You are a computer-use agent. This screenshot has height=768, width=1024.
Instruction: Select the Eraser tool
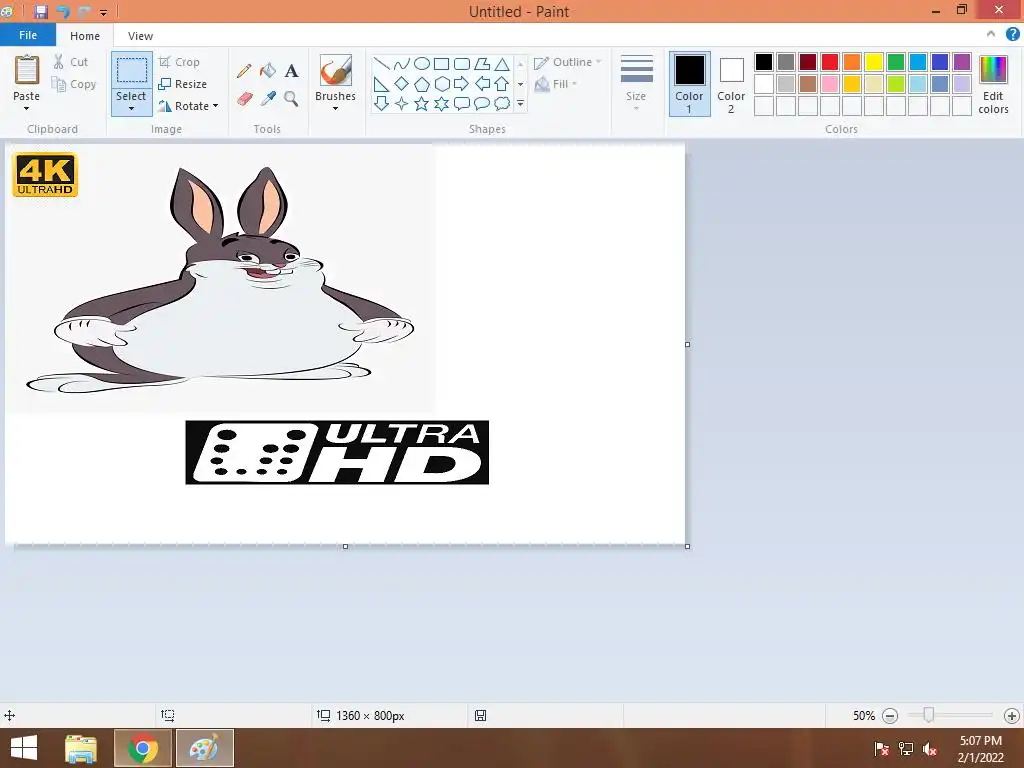245,99
